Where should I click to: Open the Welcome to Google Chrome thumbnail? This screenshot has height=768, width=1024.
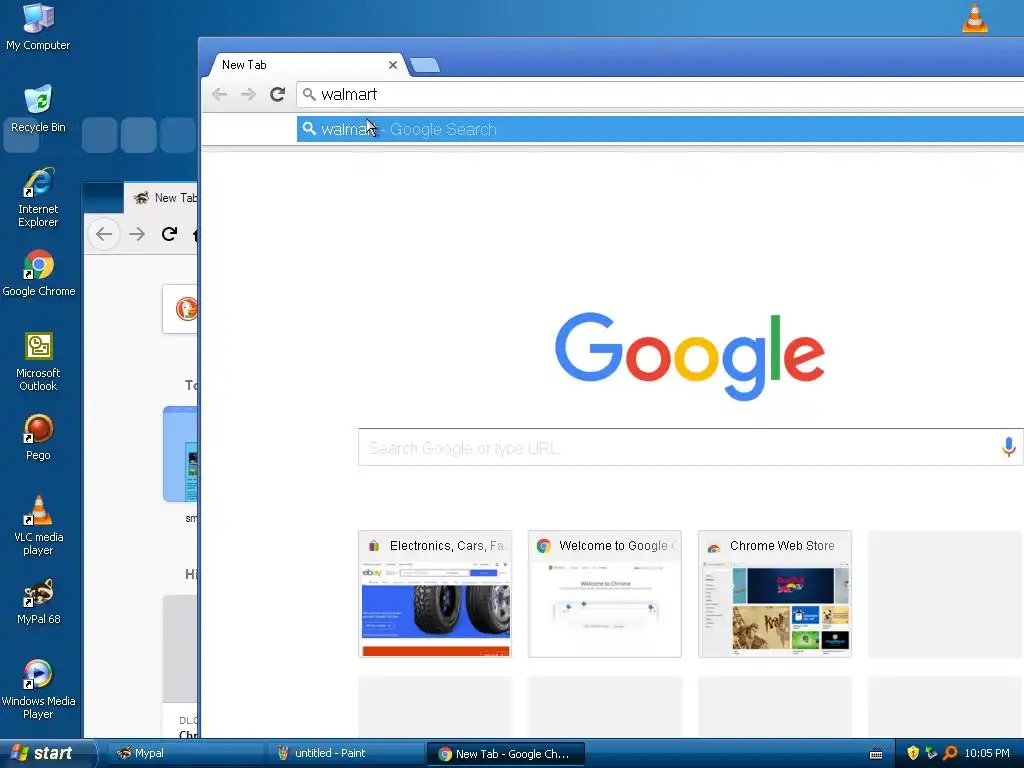[605, 594]
